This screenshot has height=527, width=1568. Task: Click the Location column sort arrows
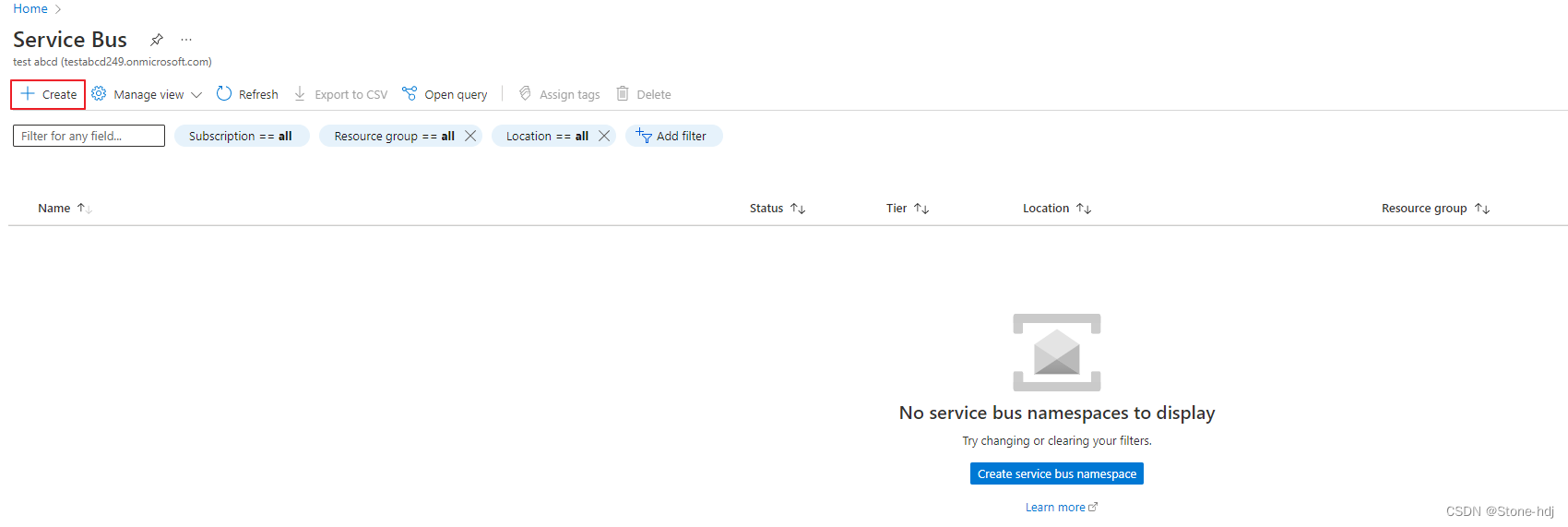point(1084,209)
